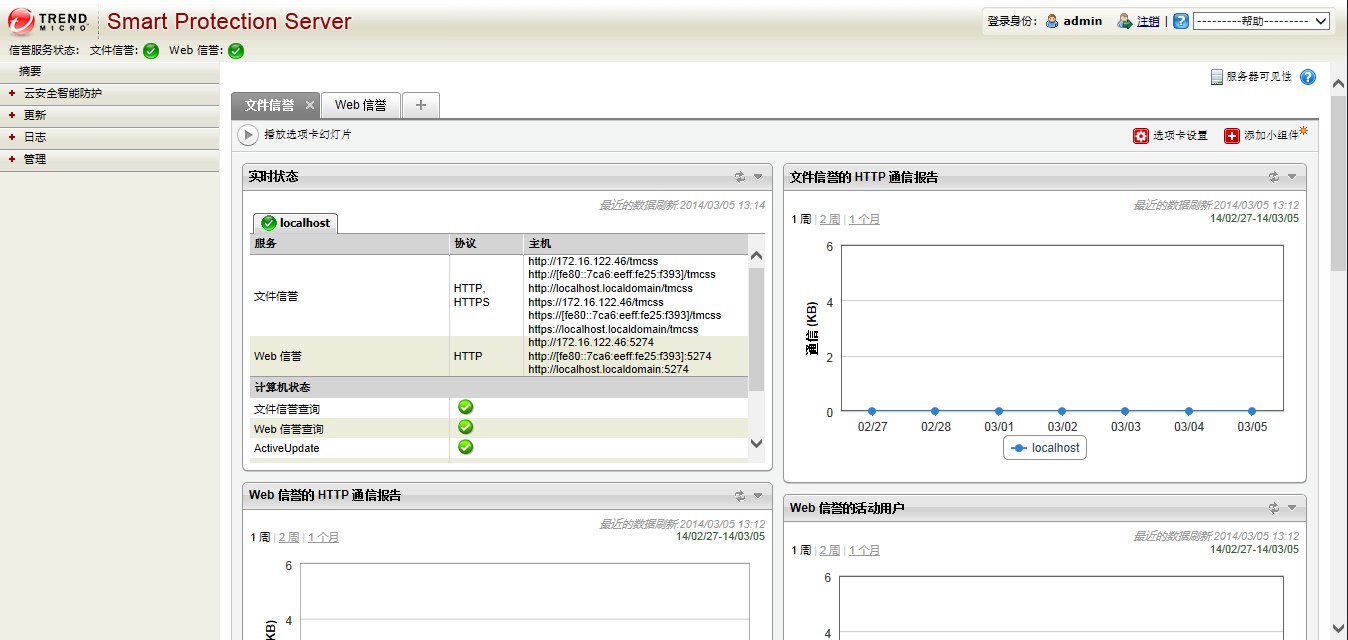Select 1个月 range in Web 信誉活动用户

tap(864, 550)
